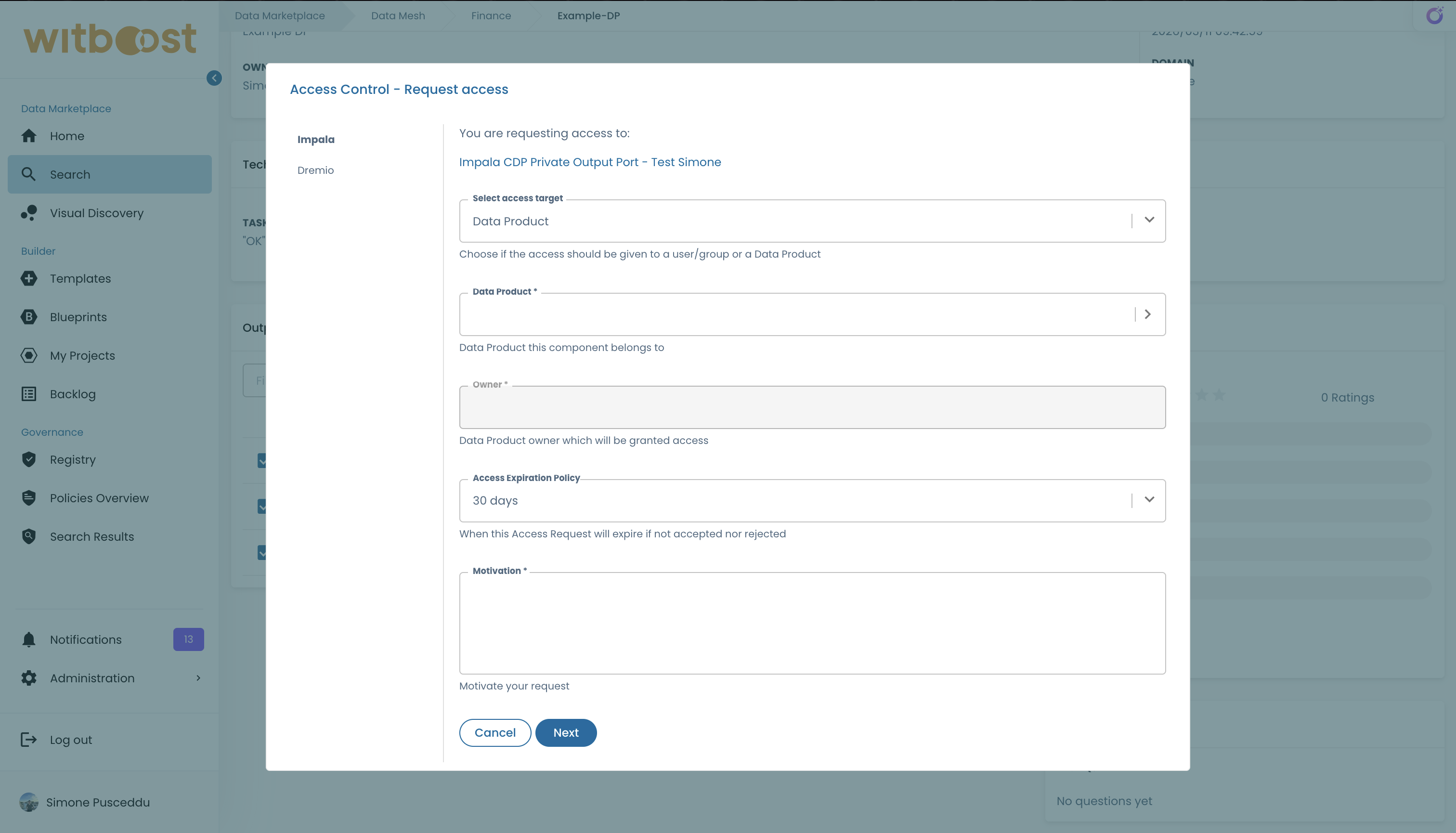Click the Backlog list icon
This screenshot has width=1456, height=833.
pyautogui.click(x=28, y=393)
